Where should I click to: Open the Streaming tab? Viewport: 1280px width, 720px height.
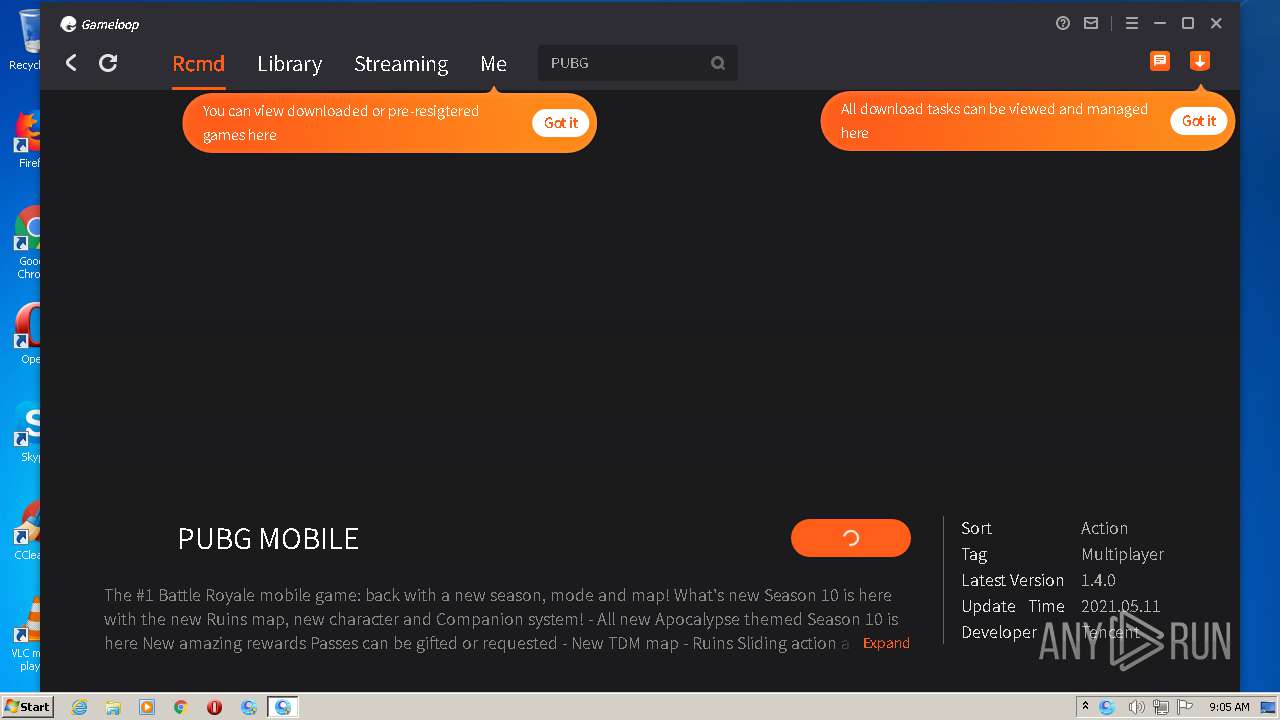click(x=401, y=63)
